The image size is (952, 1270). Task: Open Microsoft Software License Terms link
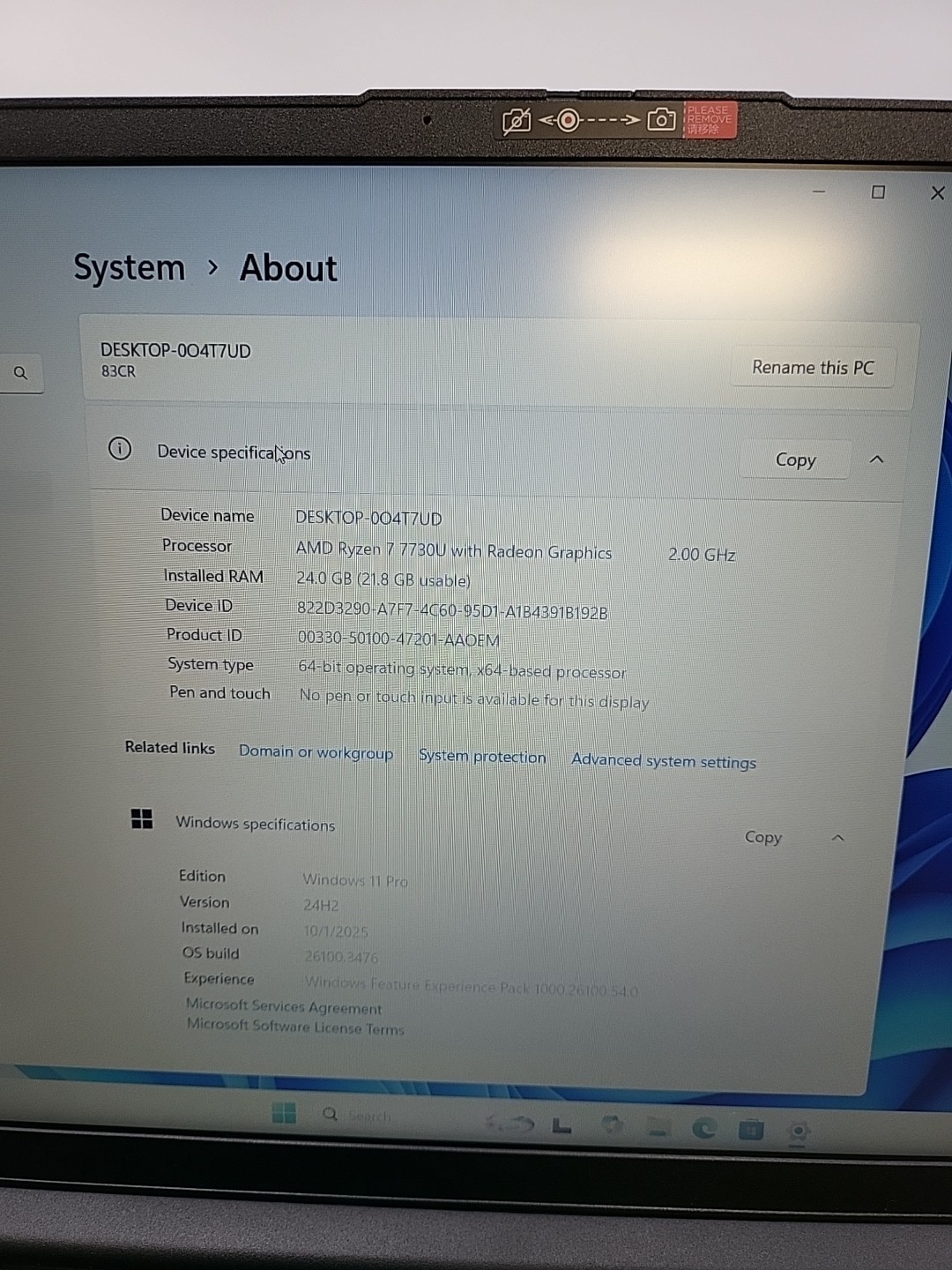295,1027
